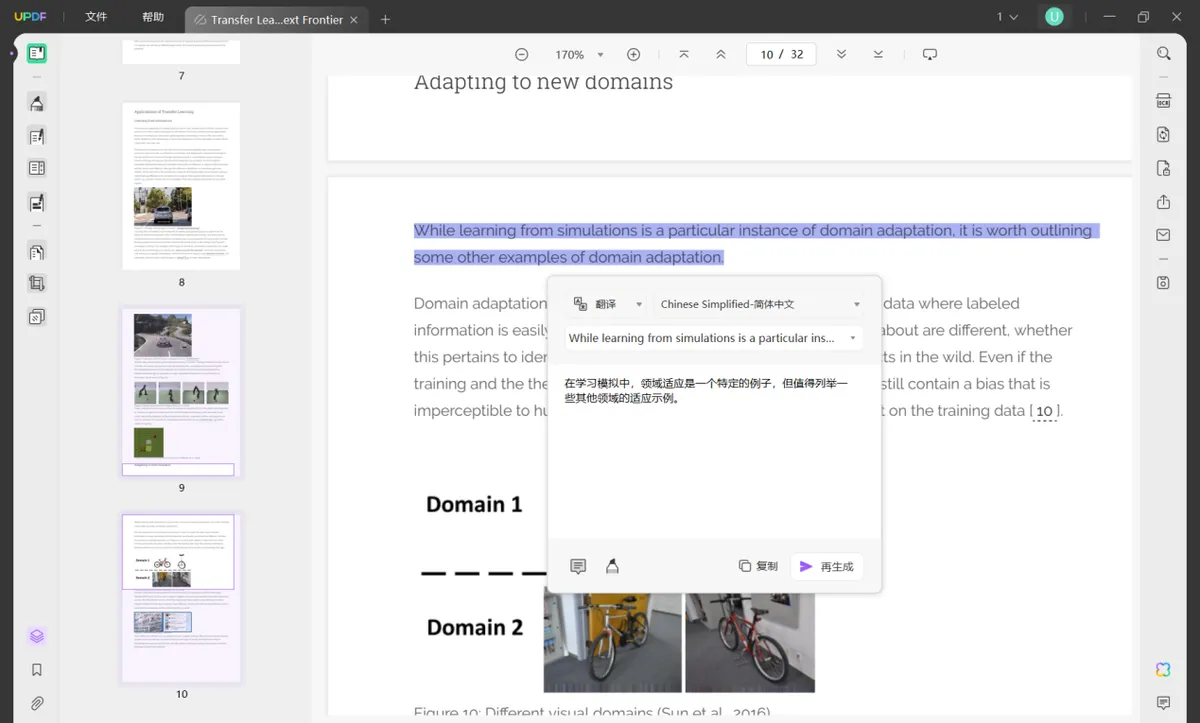Jump to the last page arrow

coord(878,55)
